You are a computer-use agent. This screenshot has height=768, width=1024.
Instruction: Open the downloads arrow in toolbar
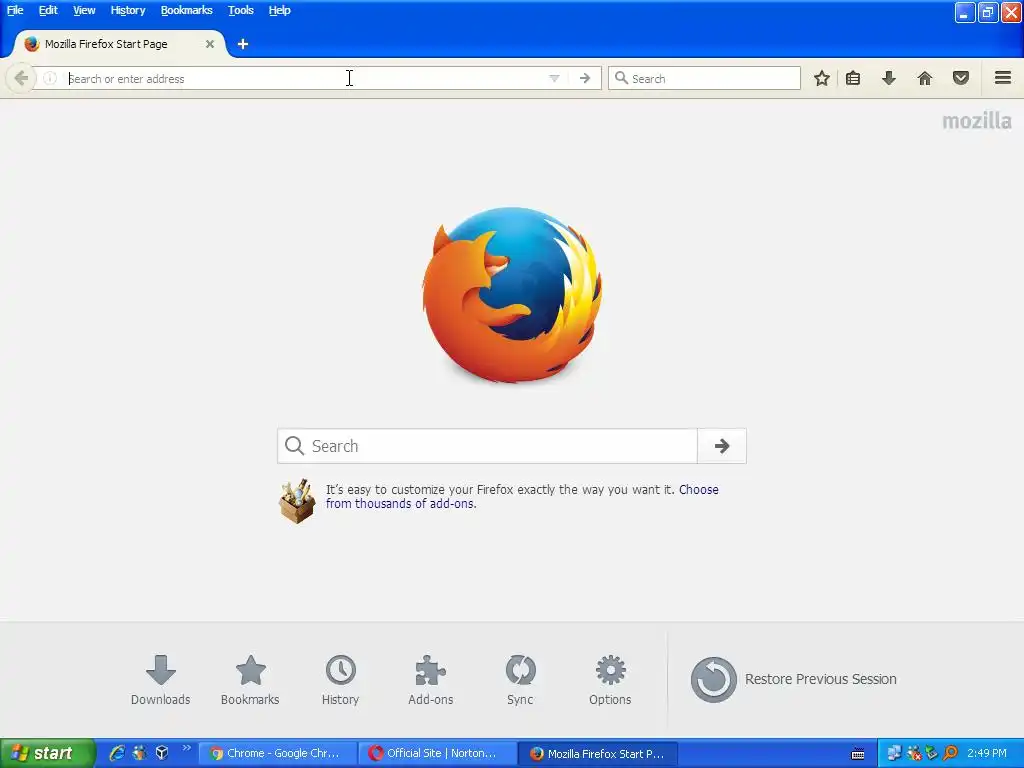coord(889,78)
